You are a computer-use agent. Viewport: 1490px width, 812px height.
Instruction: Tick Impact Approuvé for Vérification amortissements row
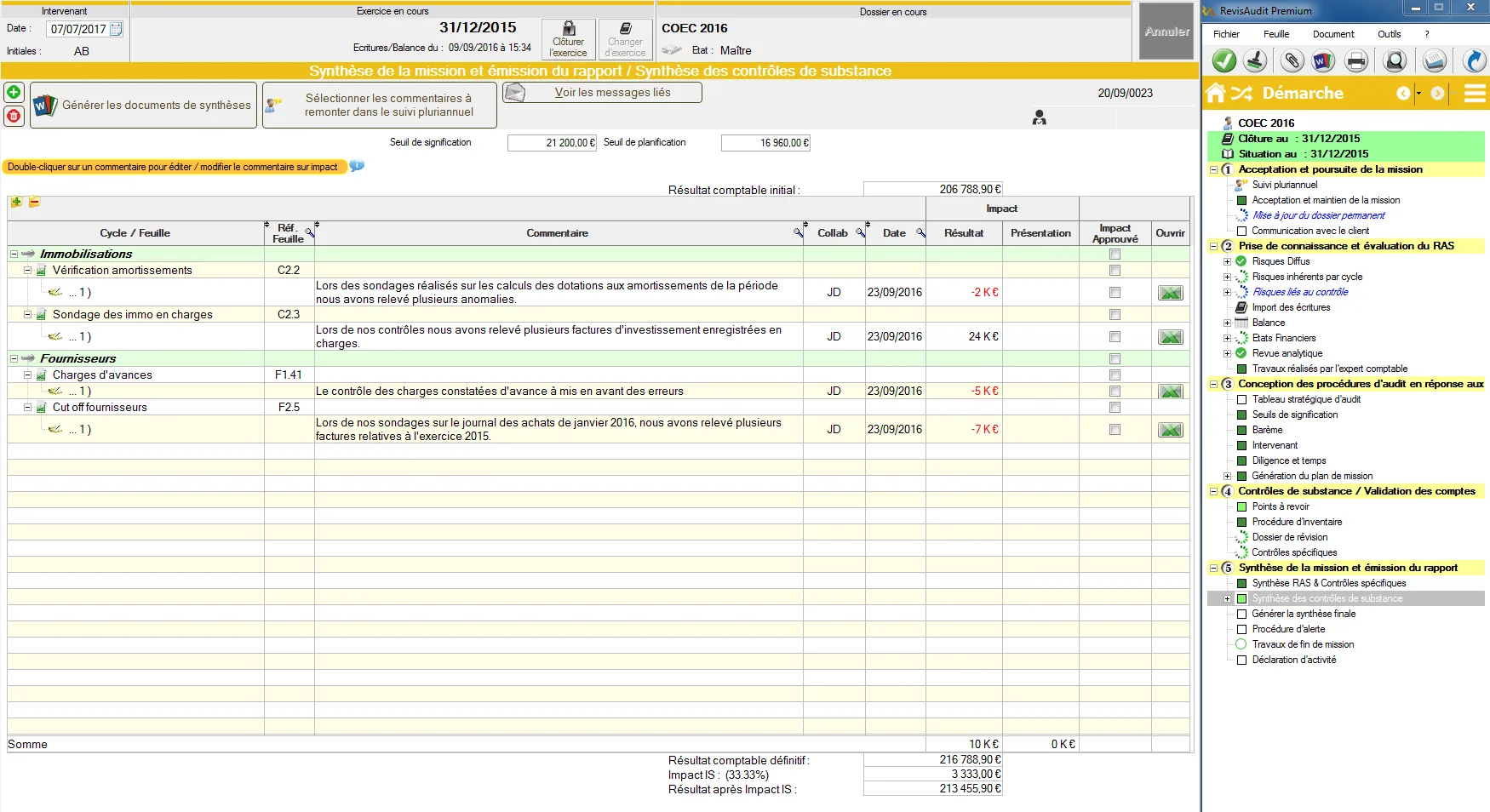(1115, 271)
